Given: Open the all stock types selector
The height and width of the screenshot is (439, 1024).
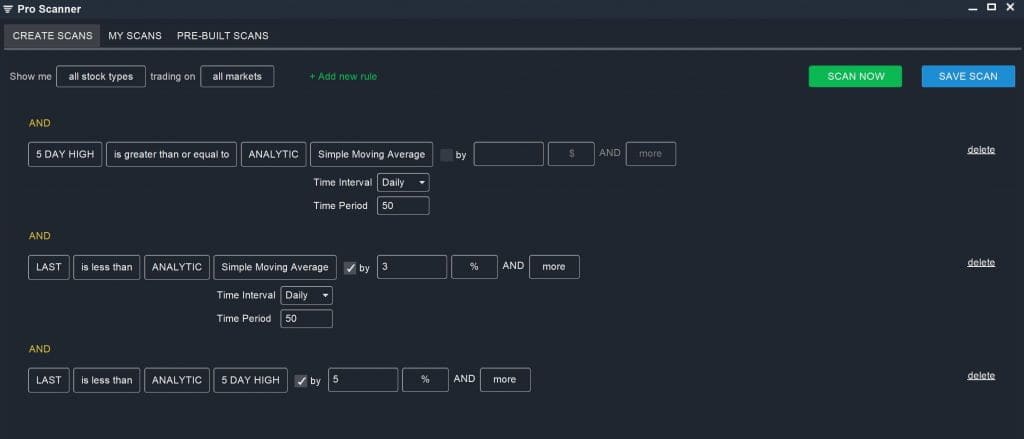Looking at the screenshot, I should 101,76.
